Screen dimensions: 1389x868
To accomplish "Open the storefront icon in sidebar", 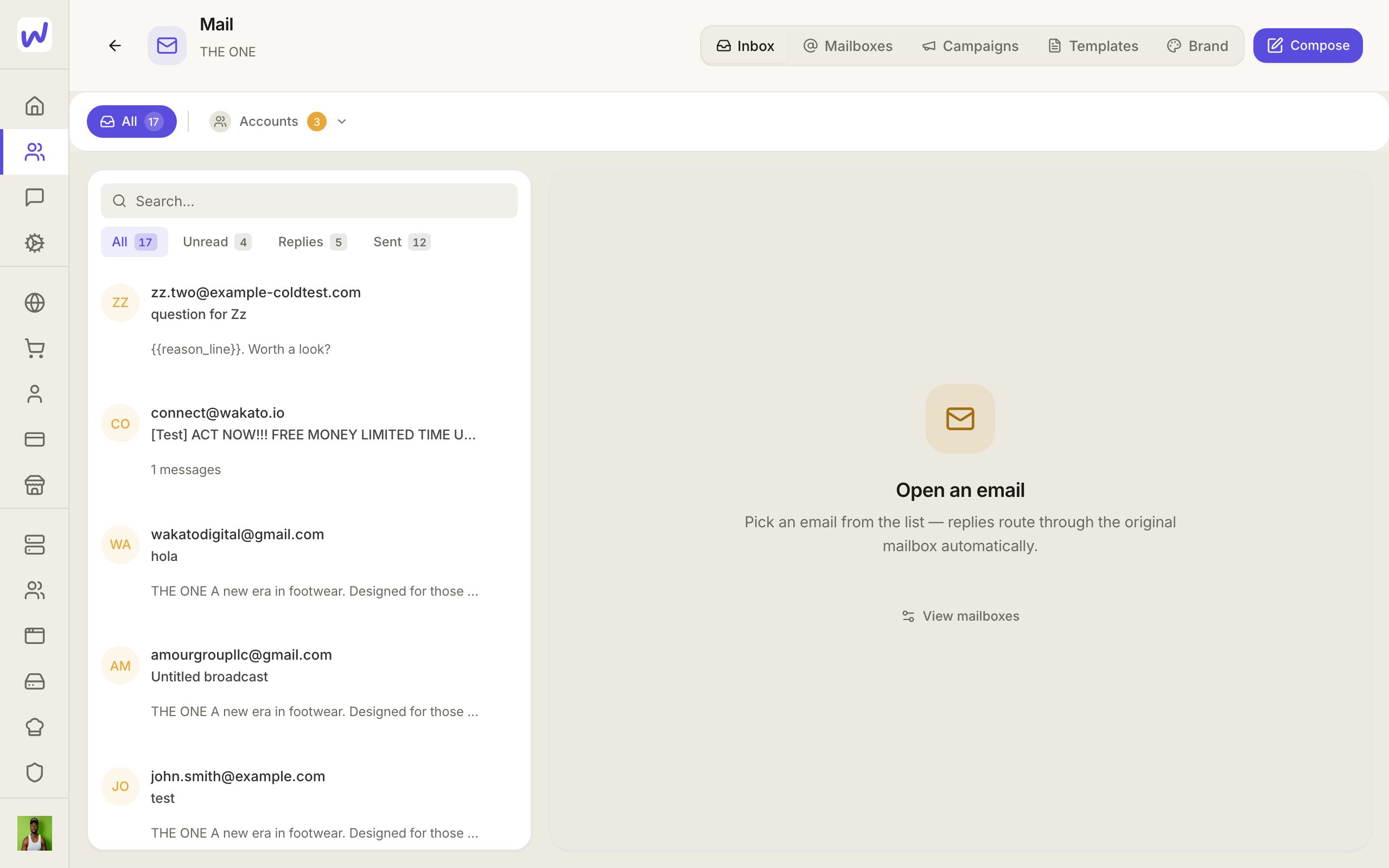I will click(x=34, y=485).
